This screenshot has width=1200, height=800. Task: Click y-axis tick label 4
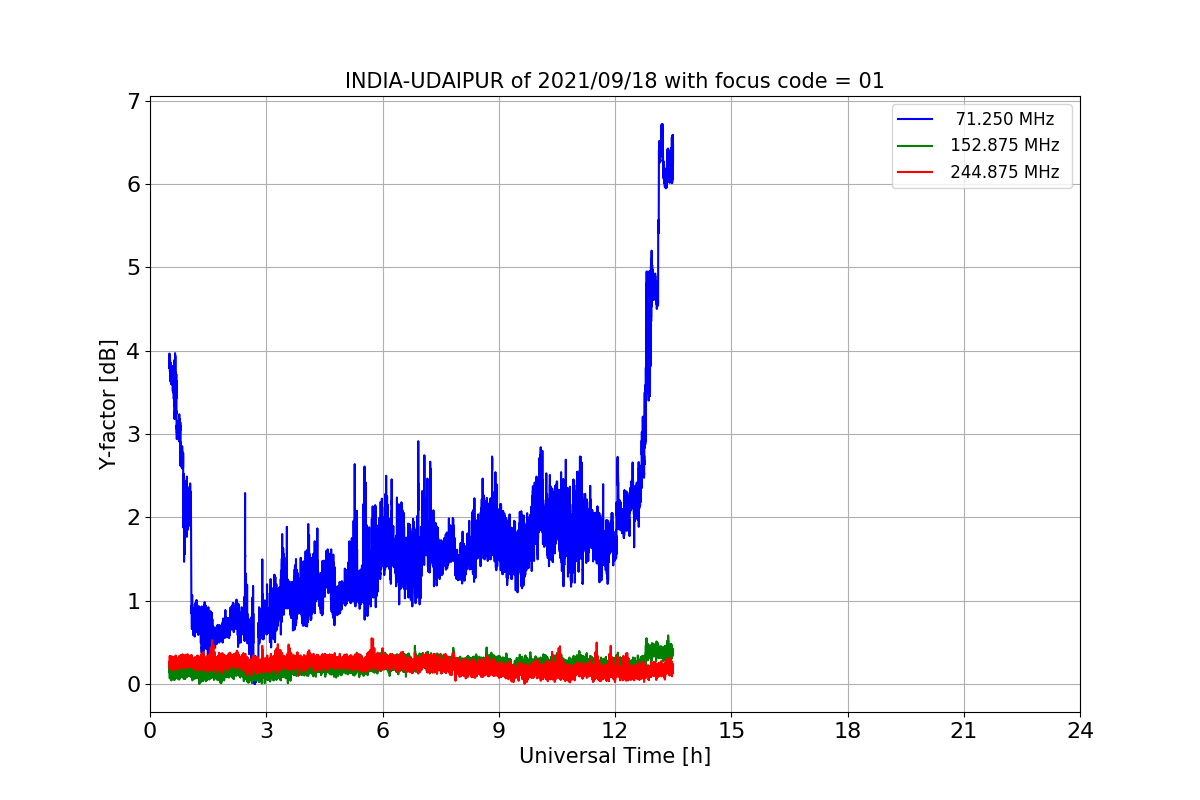click(x=132, y=351)
